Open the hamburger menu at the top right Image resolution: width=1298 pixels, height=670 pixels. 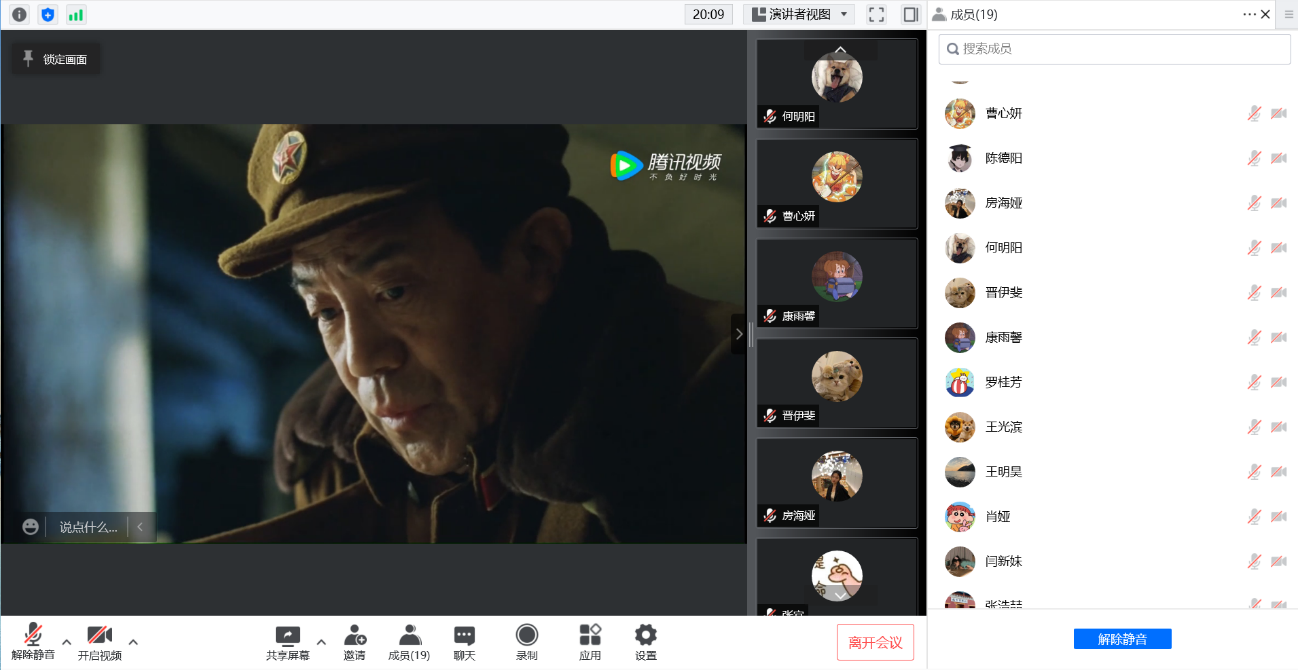click(x=1288, y=14)
